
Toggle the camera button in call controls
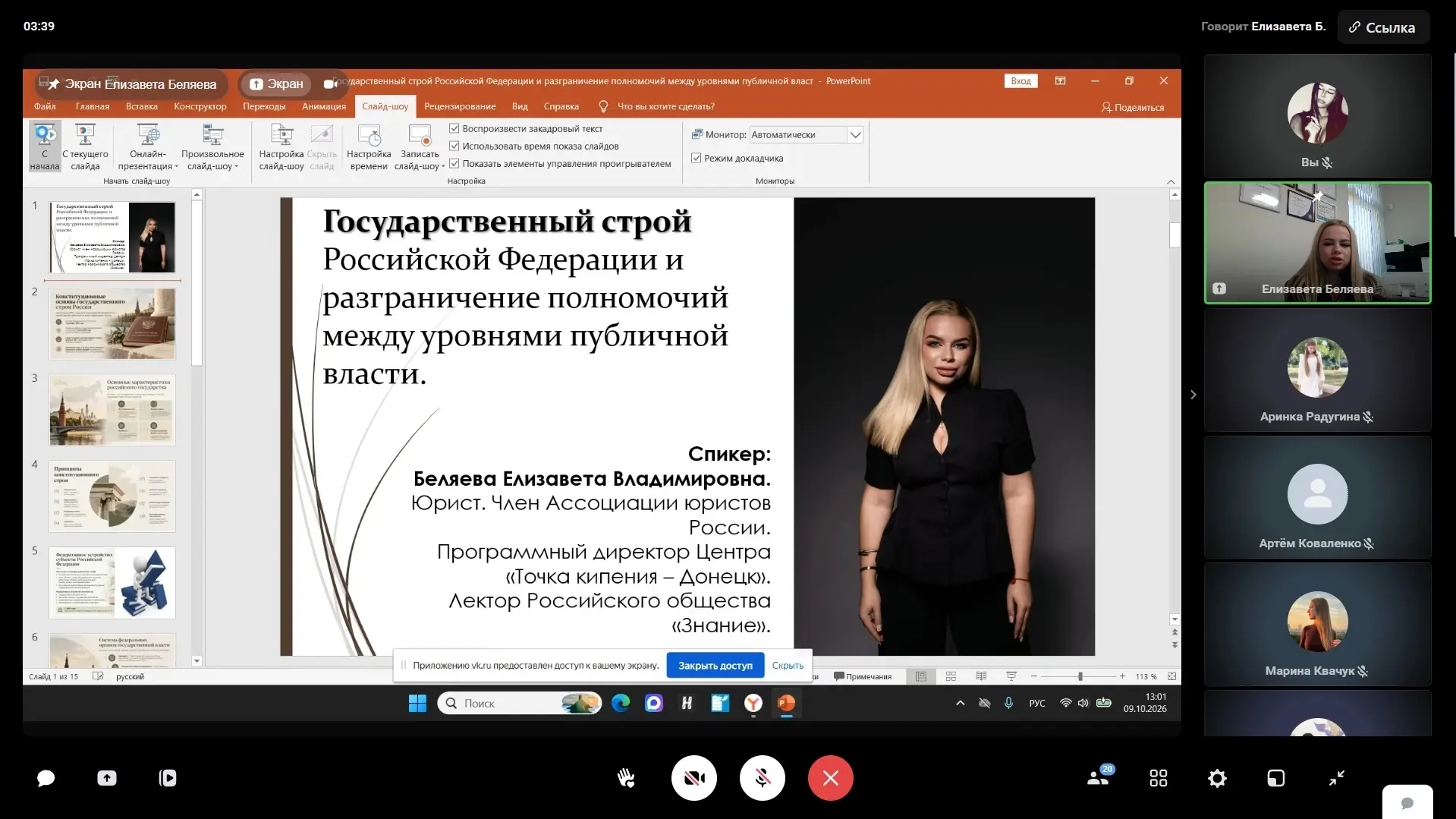(694, 778)
